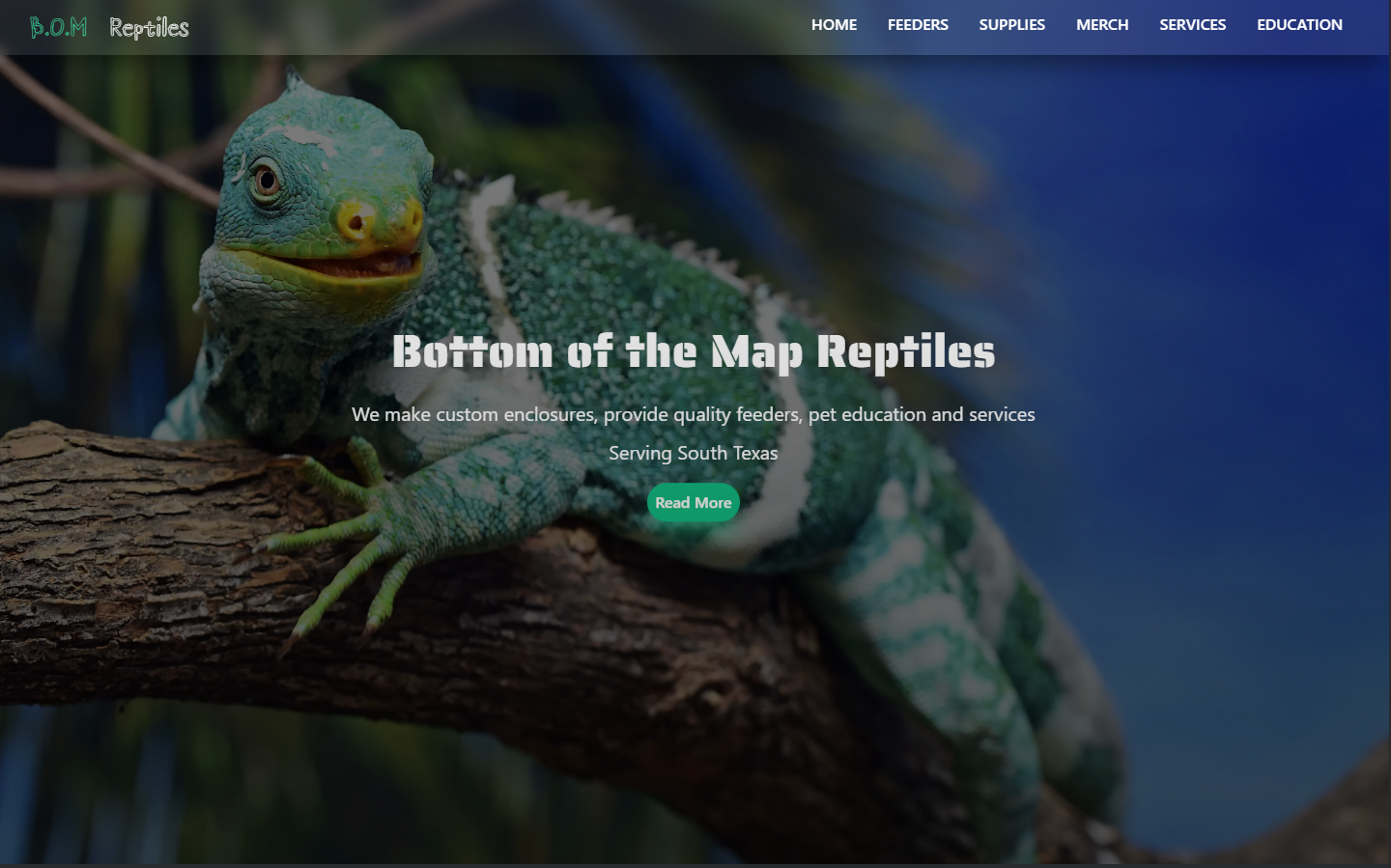Image resolution: width=1391 pixels, height=868 pixels.
Task: Select MERCH in the top navigation
Action: pos(1102,25)
